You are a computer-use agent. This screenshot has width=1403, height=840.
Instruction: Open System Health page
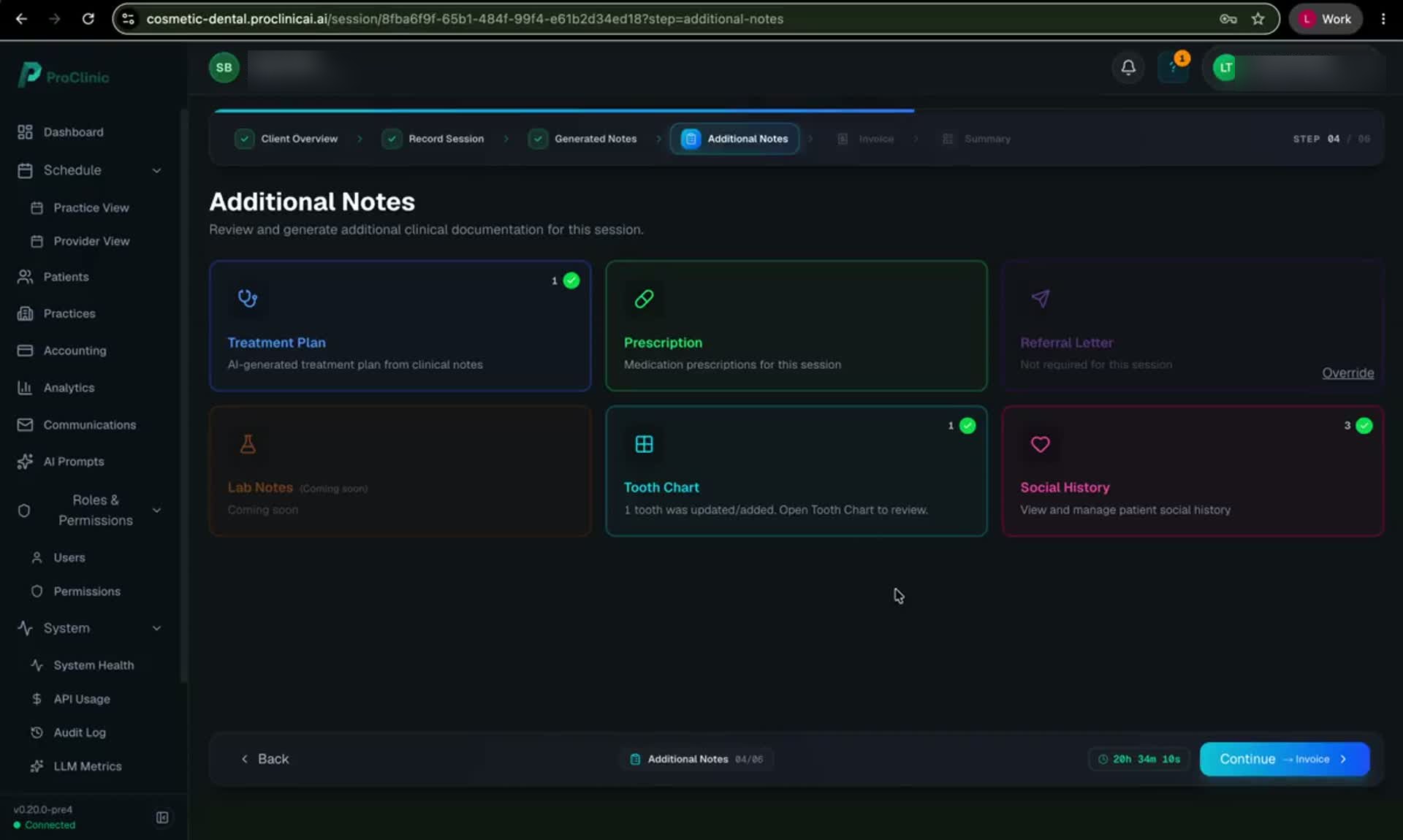tap(94, 665)
